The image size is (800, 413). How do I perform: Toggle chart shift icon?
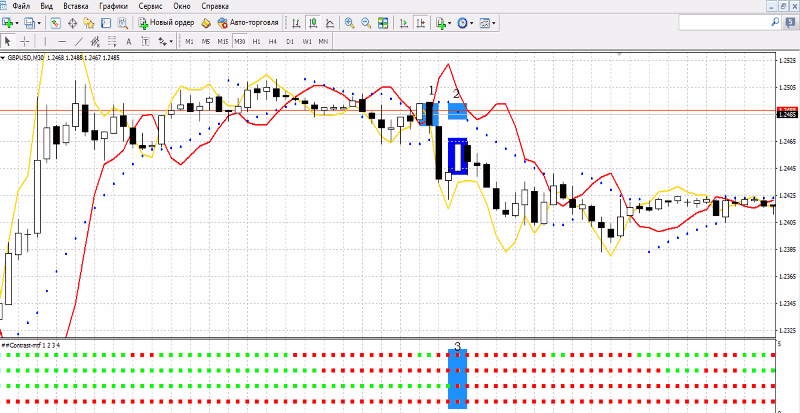coord(421,23)
